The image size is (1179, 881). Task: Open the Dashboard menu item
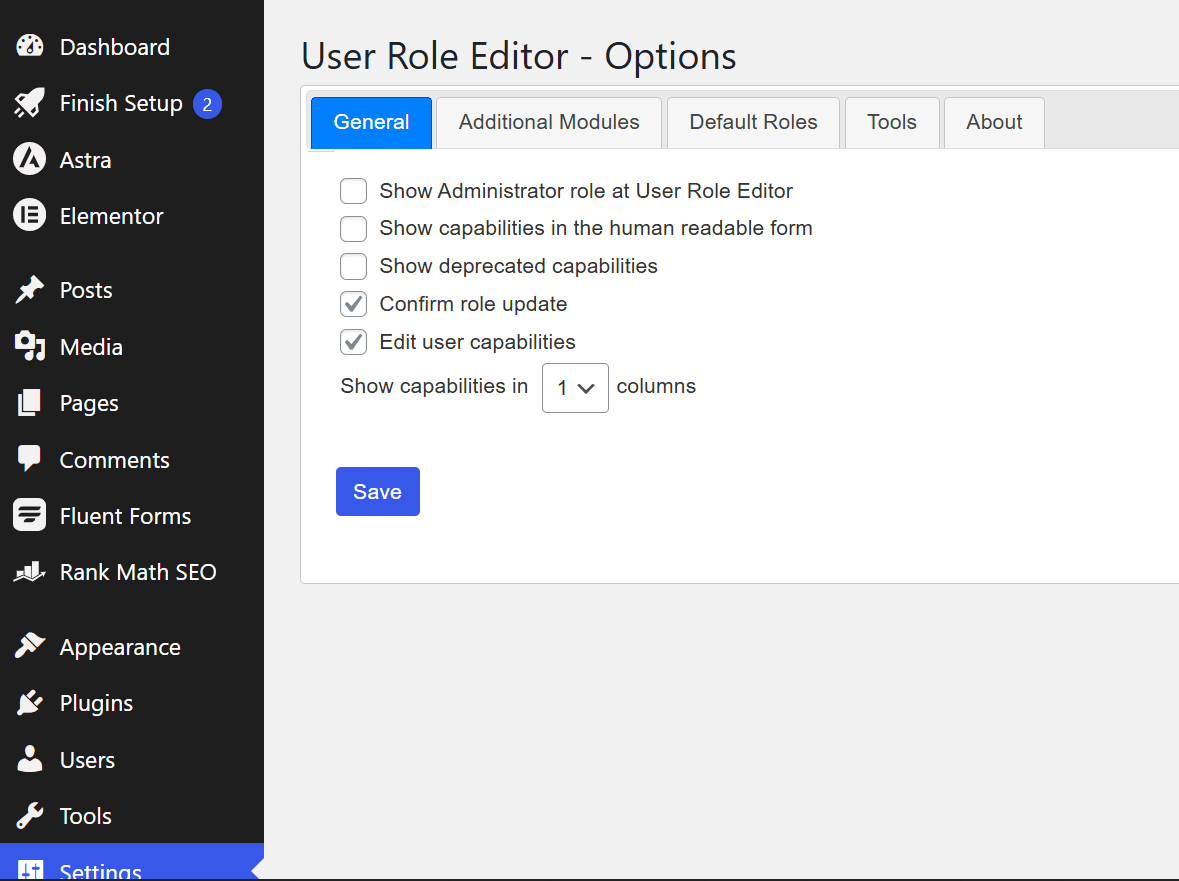[x=132, y=47]
